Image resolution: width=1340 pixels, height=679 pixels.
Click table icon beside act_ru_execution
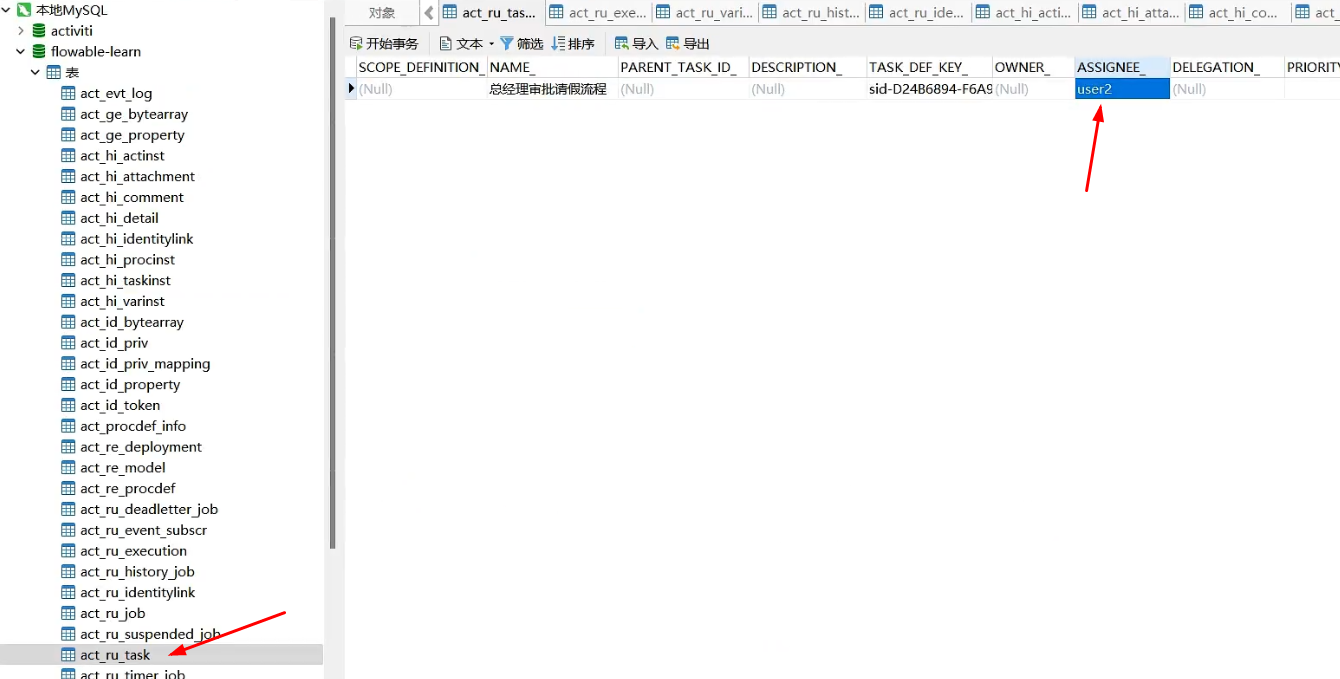pos(69,551)
